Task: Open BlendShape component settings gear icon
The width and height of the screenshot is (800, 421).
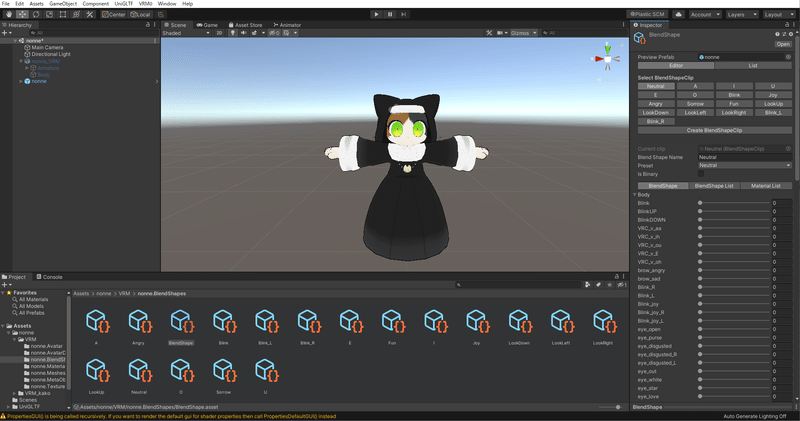Action: point(791,34)
